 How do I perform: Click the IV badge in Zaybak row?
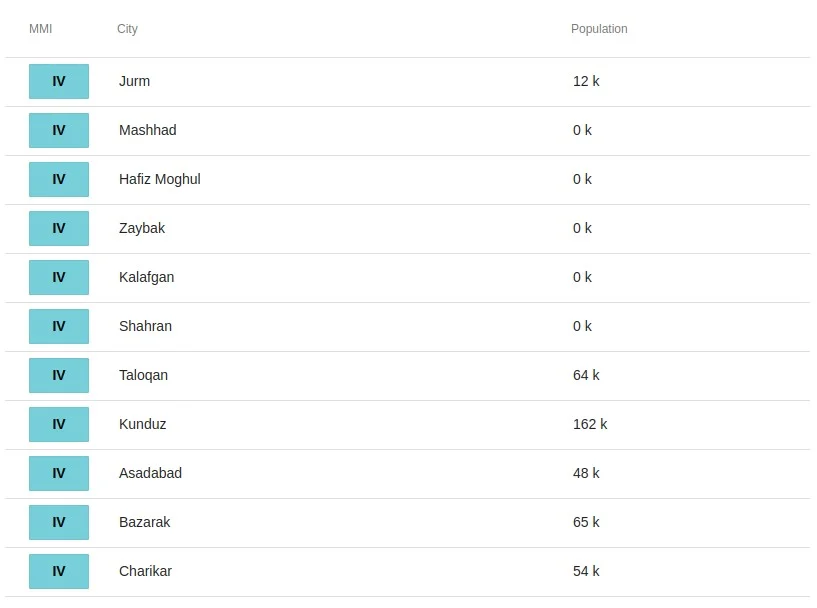pyautogui.click(x=59, y=228)
